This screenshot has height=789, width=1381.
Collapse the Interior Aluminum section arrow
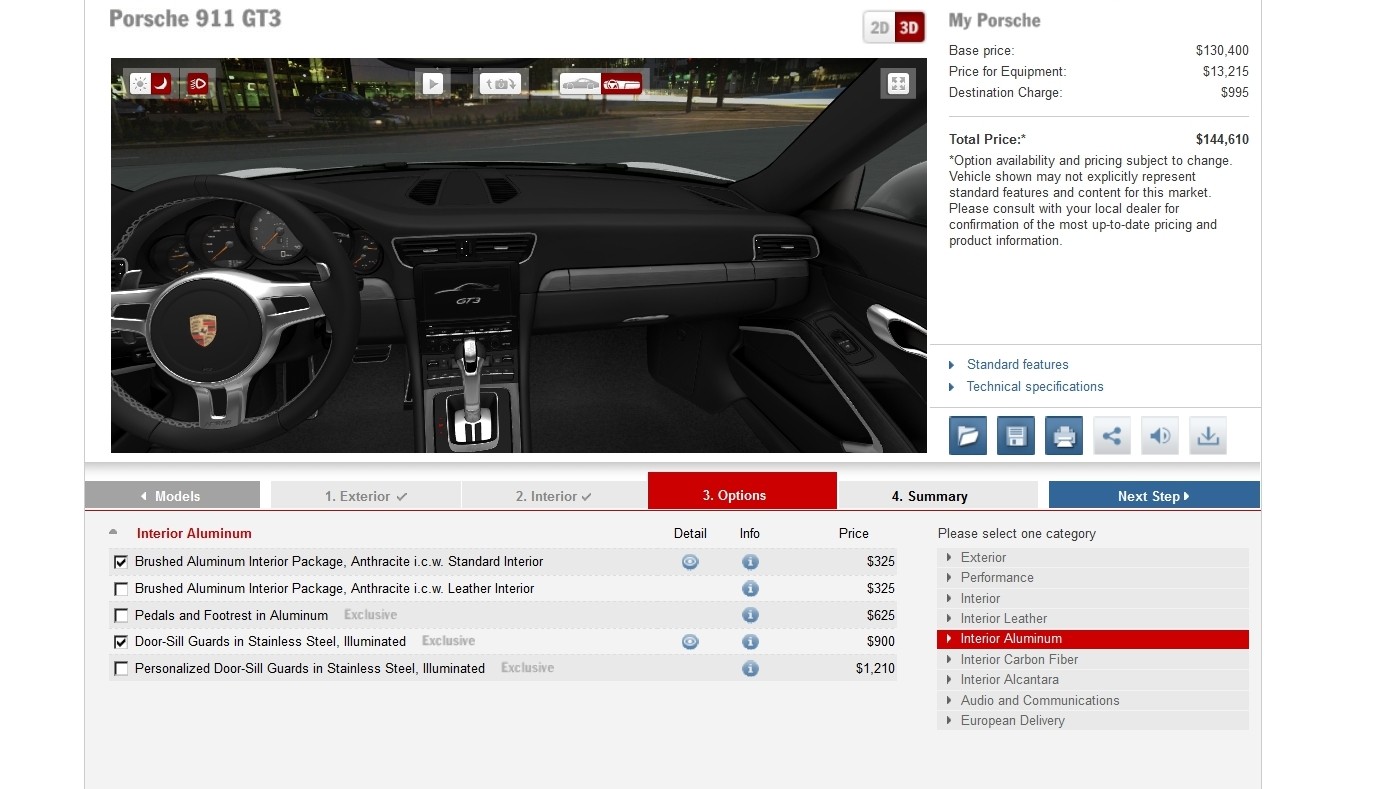click(113, 532)
